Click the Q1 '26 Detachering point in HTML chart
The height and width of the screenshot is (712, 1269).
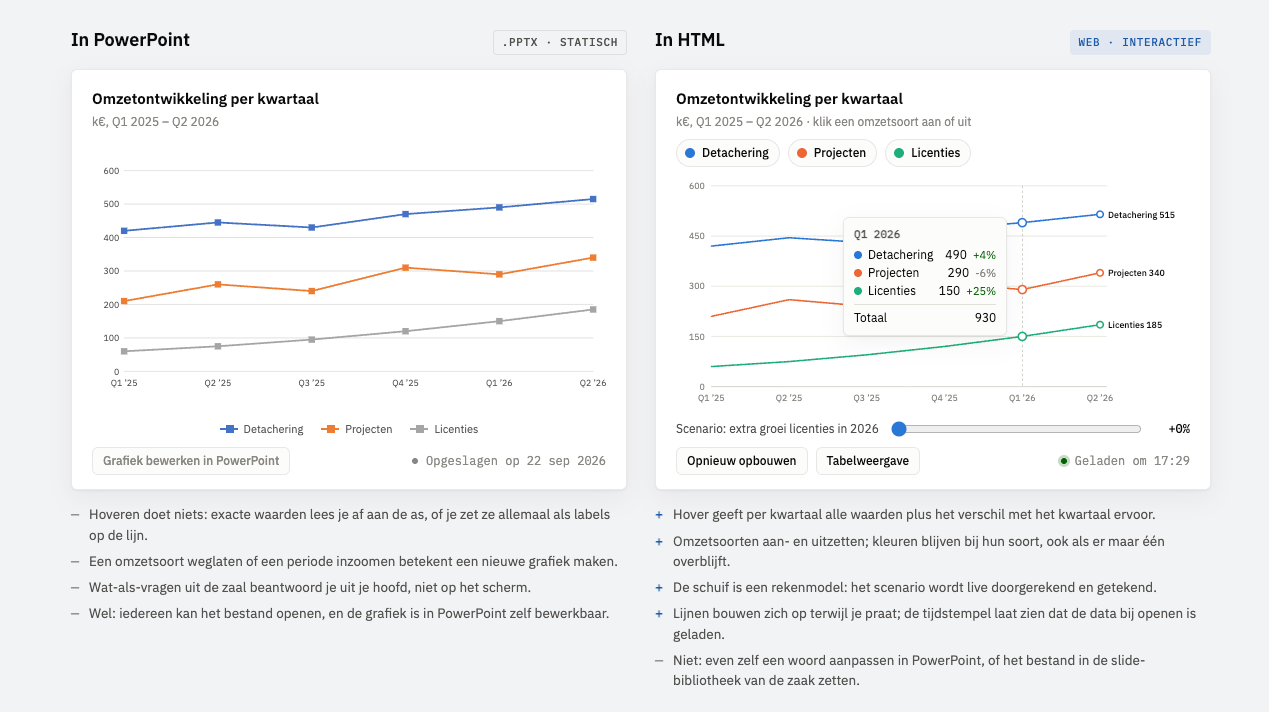click(x=1022, y=223)
